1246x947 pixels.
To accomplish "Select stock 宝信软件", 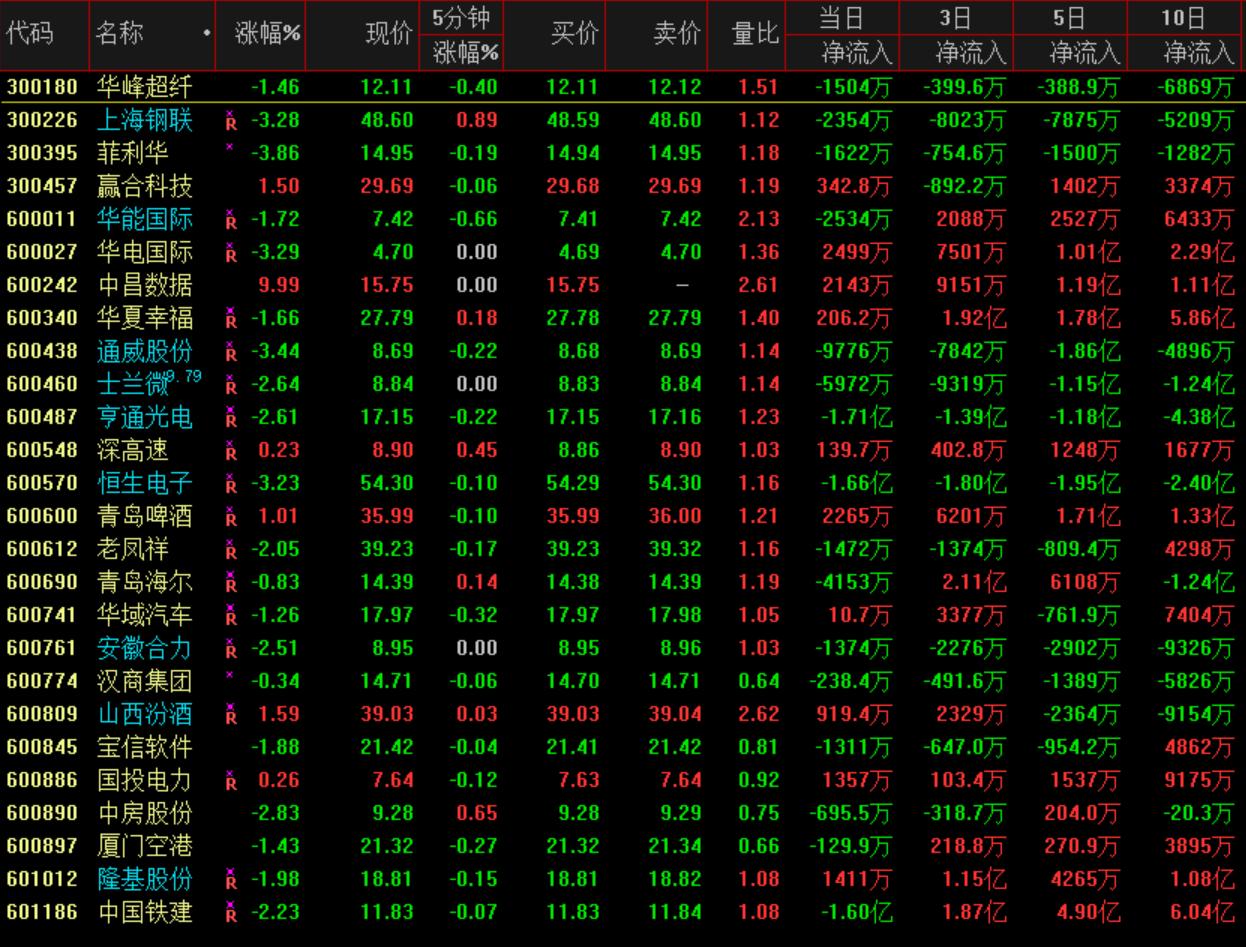I will tap(144, 748).
